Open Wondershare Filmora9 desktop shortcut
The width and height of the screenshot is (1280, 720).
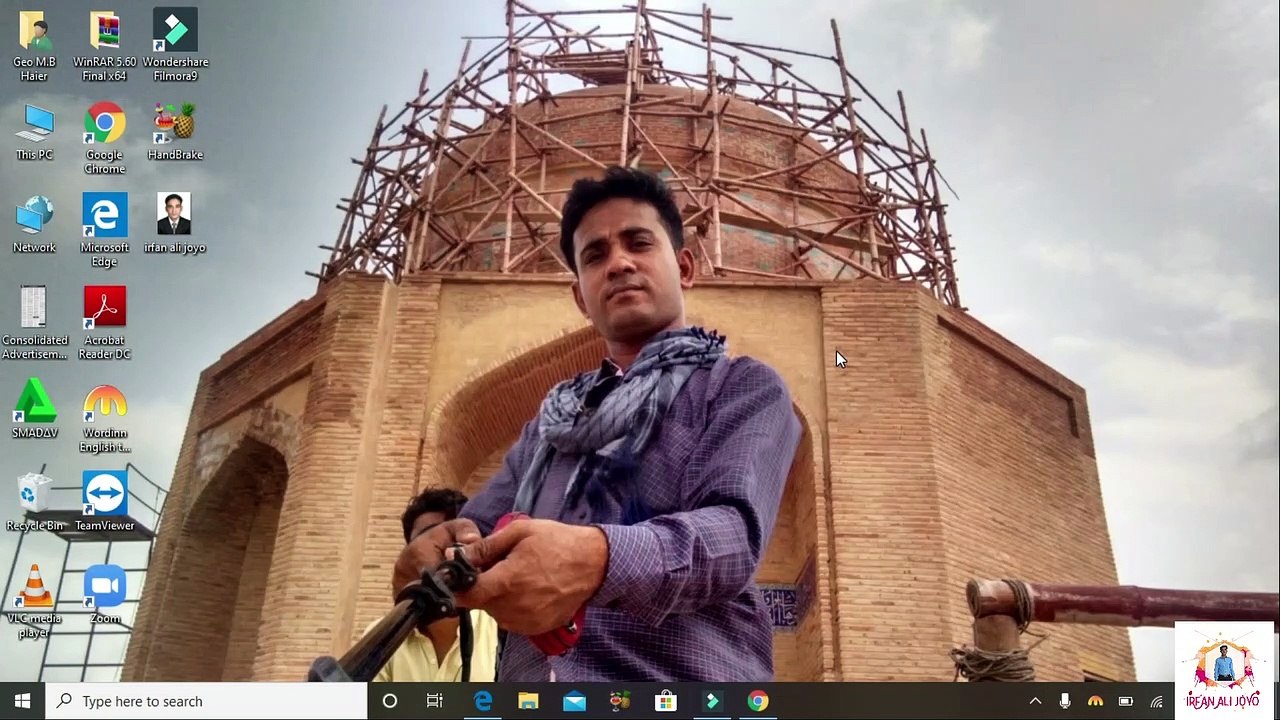175,45
